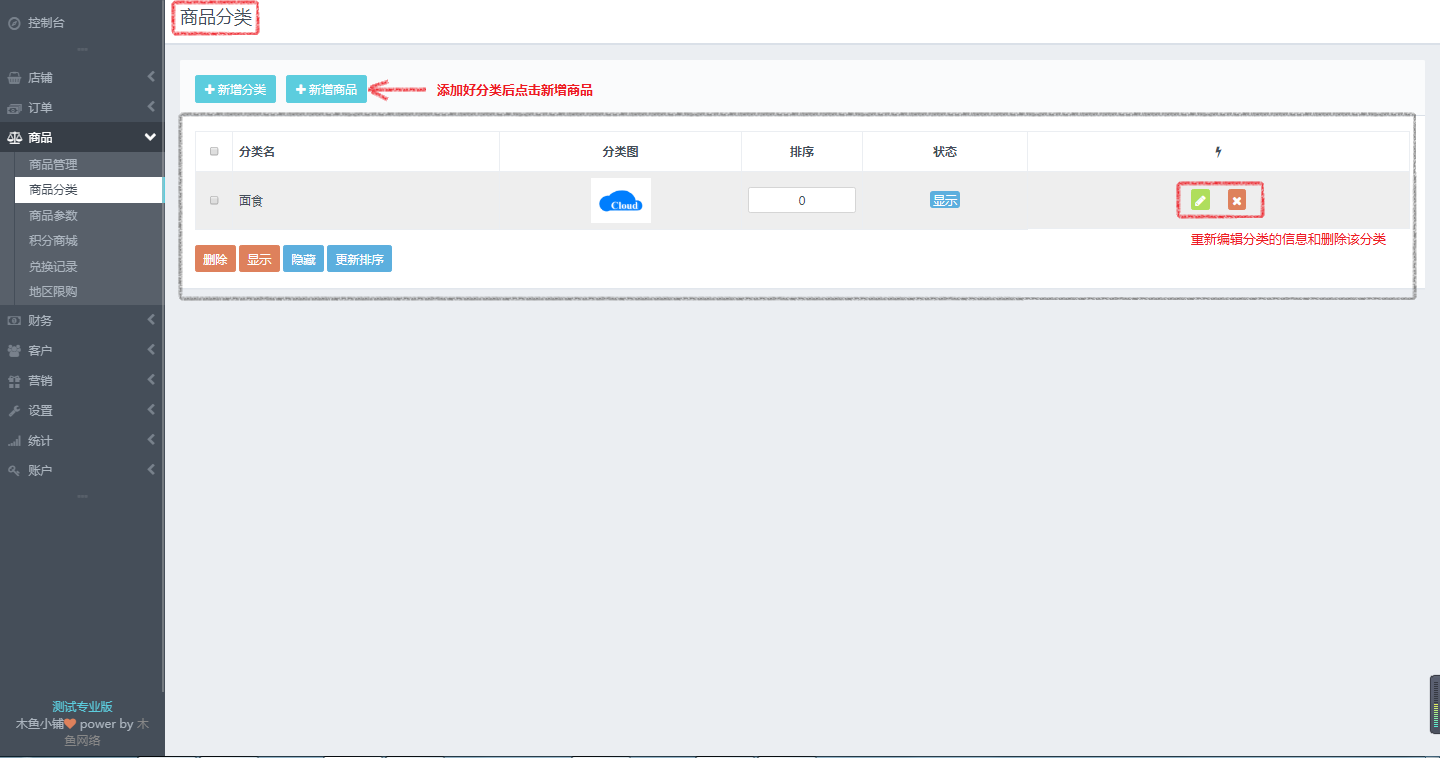Click the sort order input field for 面食
1440x758 pixels.
pos(801,200)
